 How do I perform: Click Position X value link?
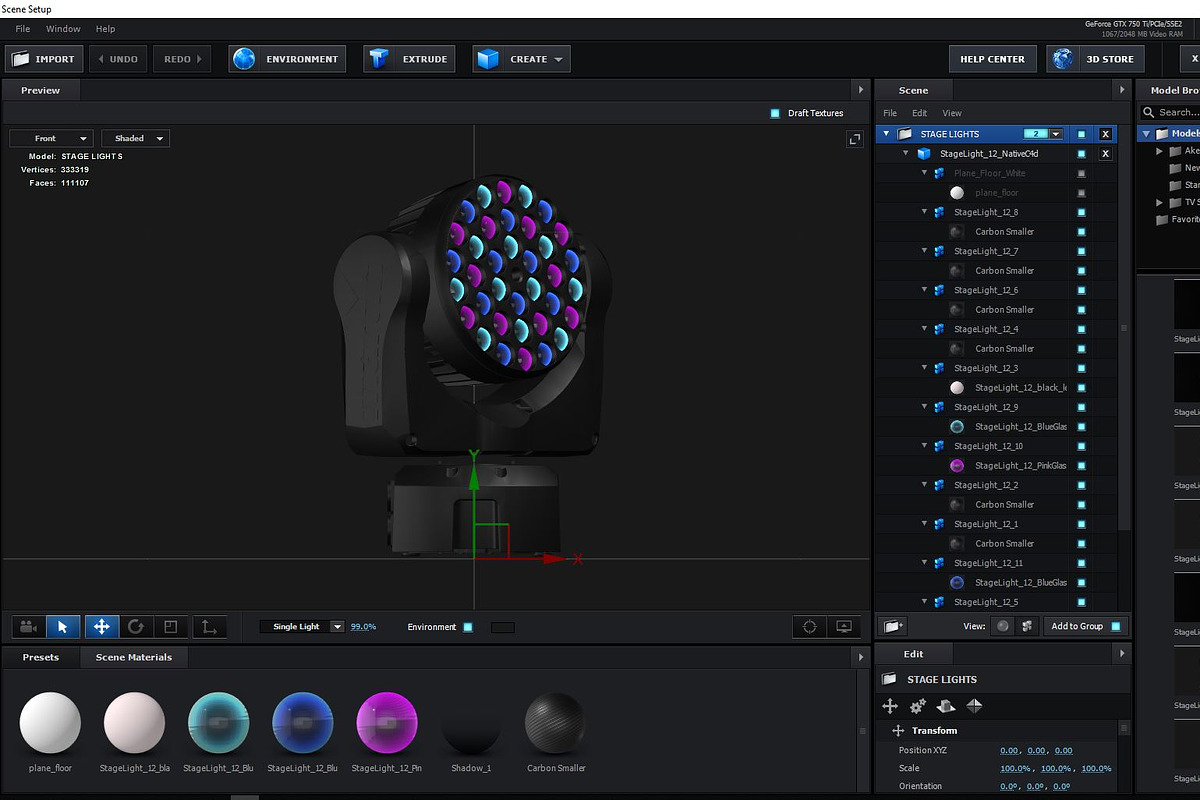pyautogui.click(x=1009, y=750)
